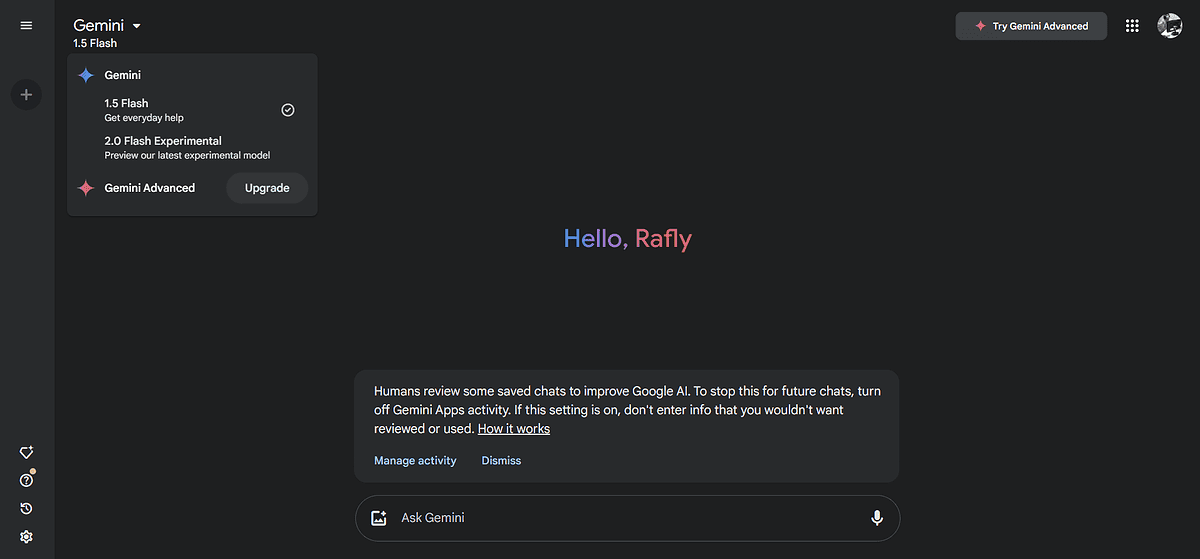Click the microphone icon in prompt box
1200x559 pixels.
tap(877, 518)
